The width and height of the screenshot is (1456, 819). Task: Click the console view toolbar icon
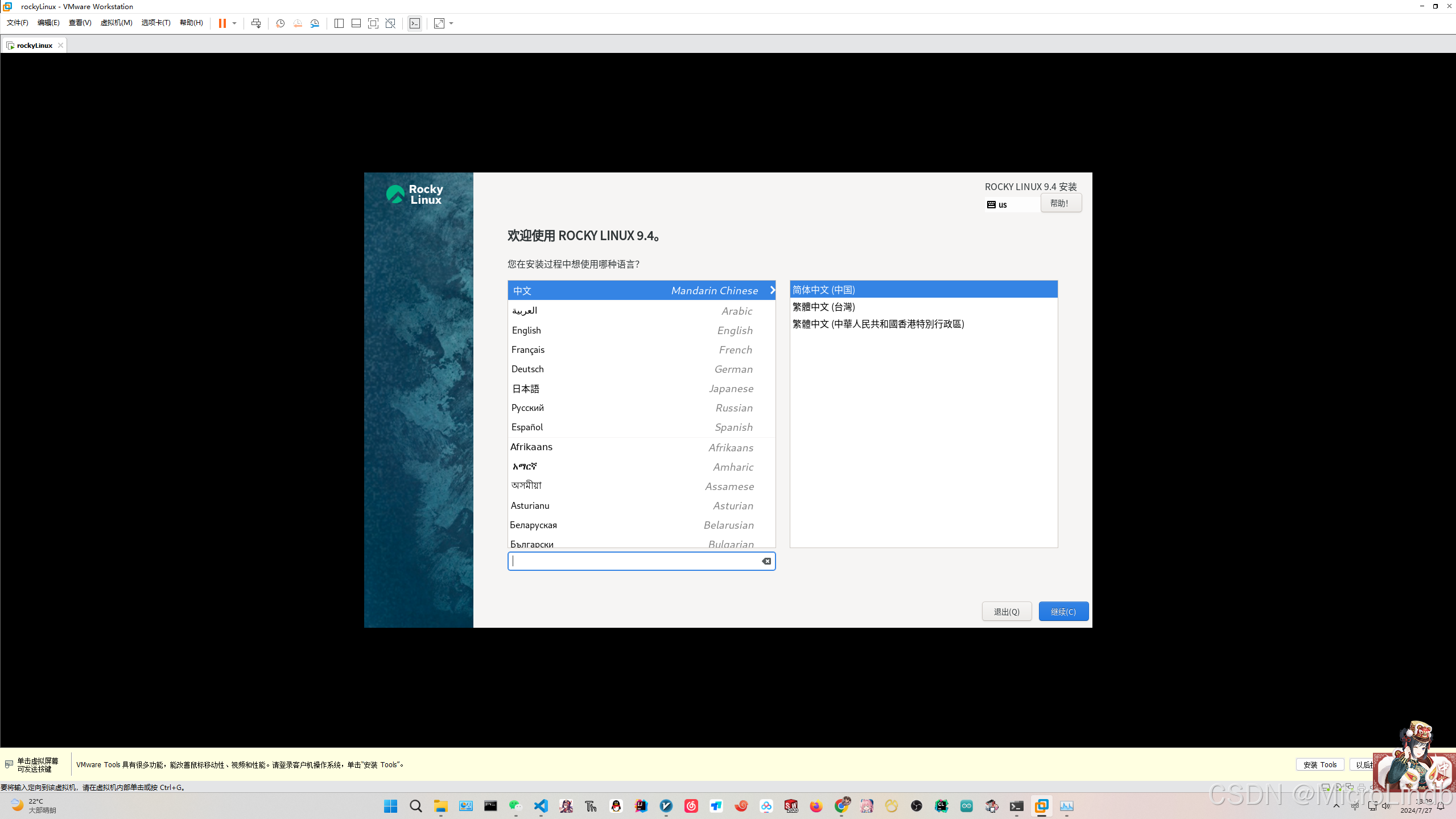[x=415, y=23]
